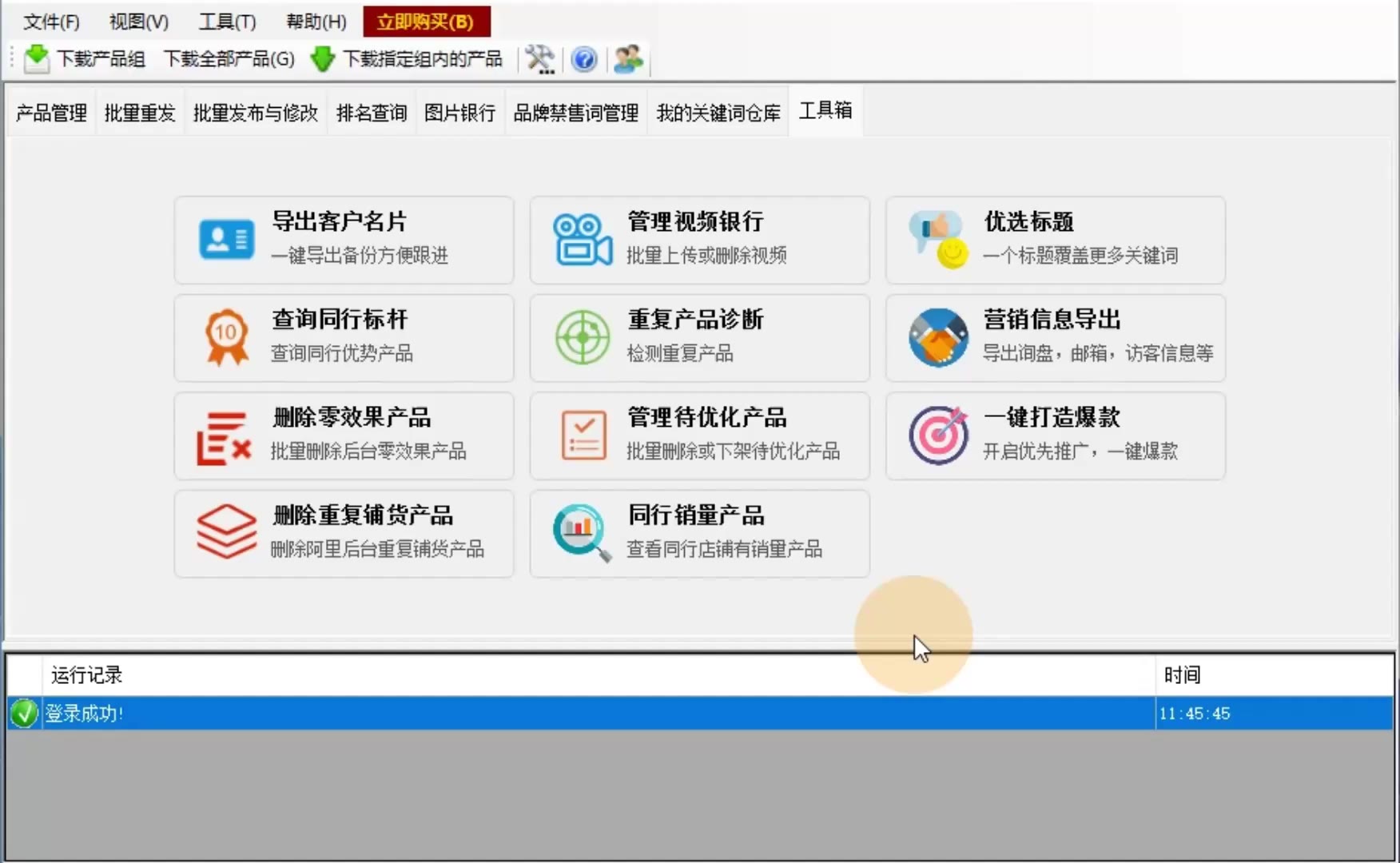The height and width of the screenshot is (863, 1400).
Task: Click the 优选标题 thumbs-up icon
Action: coord(938,240)
